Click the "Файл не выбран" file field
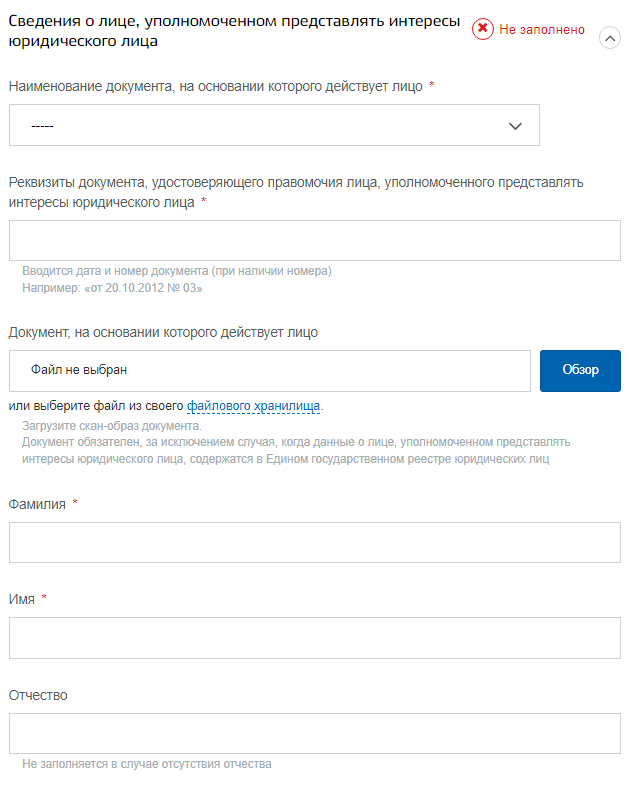This screenshot has width=642, height=787. [270, 371]
